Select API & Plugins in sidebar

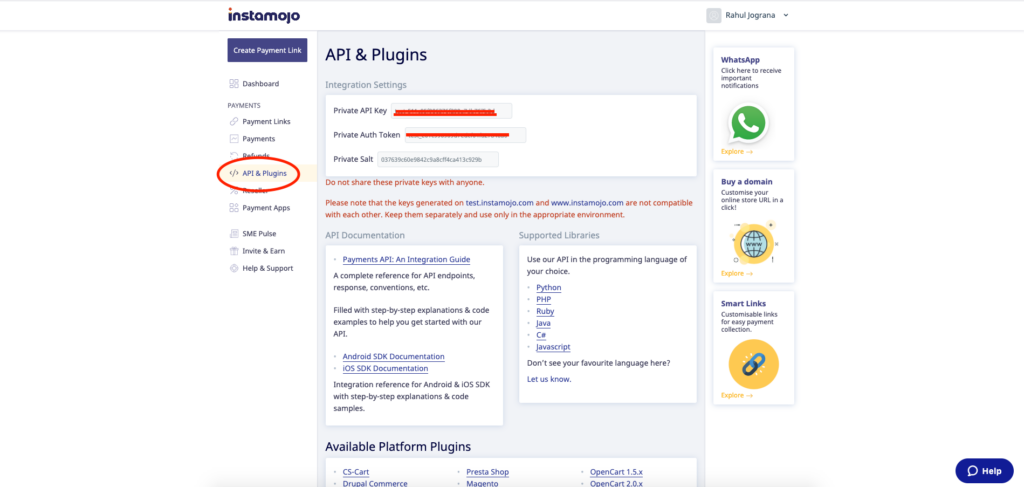[264, 173]
